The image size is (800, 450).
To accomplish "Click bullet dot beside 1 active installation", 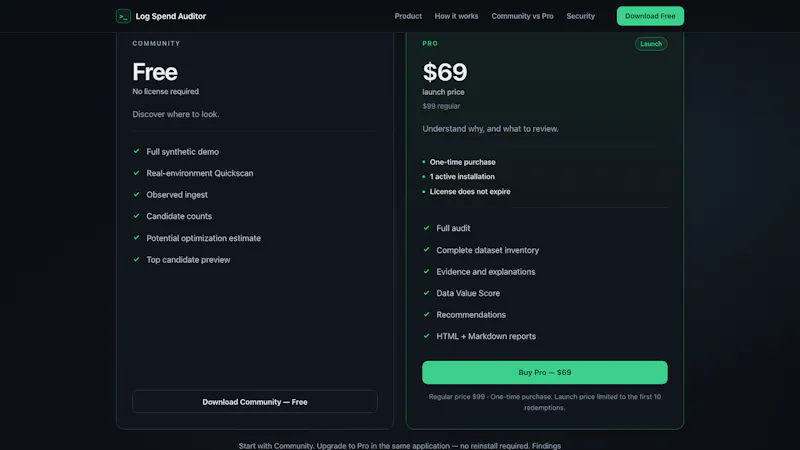I will pyautogui.click(x=423, y=177).
